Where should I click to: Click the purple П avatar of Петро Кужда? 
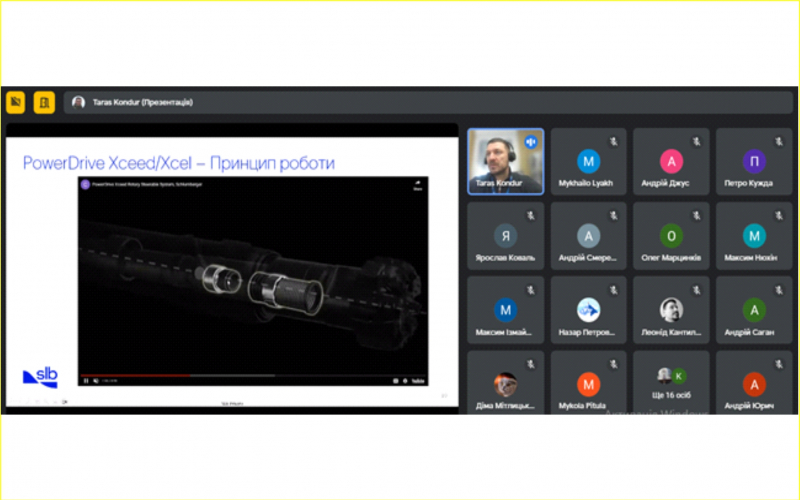(754, 161)
